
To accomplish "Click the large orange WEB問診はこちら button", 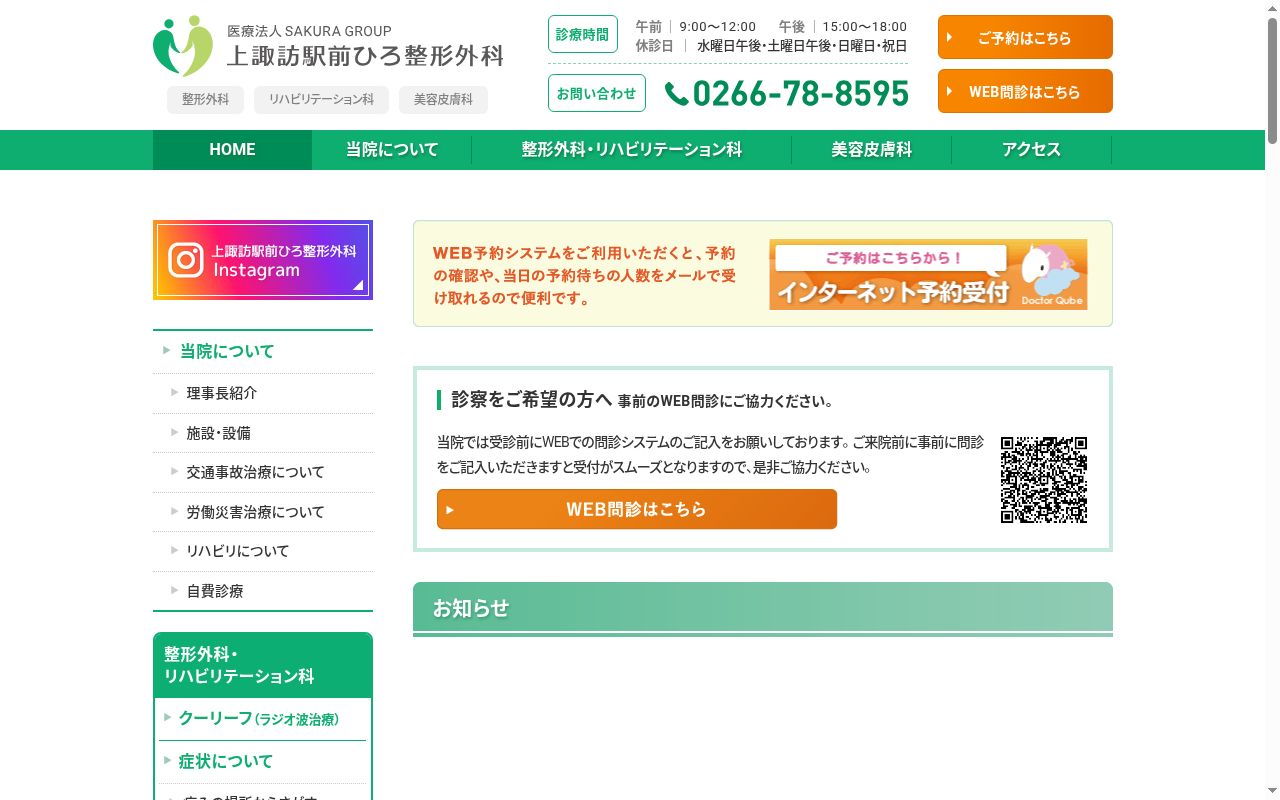I will (637, 509).
